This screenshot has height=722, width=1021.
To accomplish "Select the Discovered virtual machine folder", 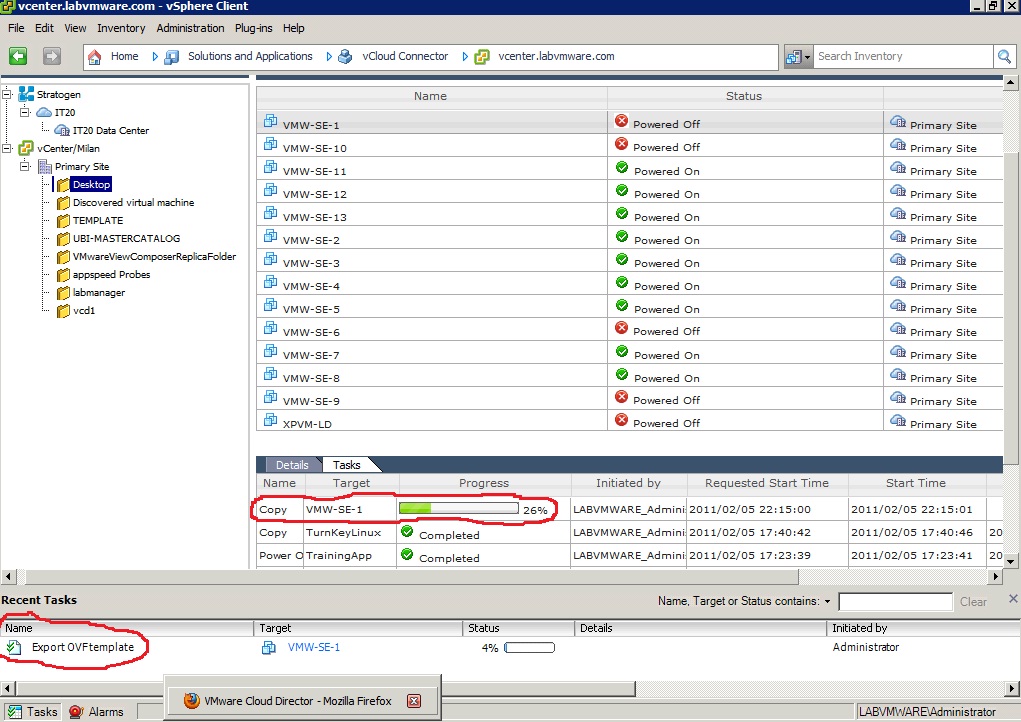I will pos(133,202).
